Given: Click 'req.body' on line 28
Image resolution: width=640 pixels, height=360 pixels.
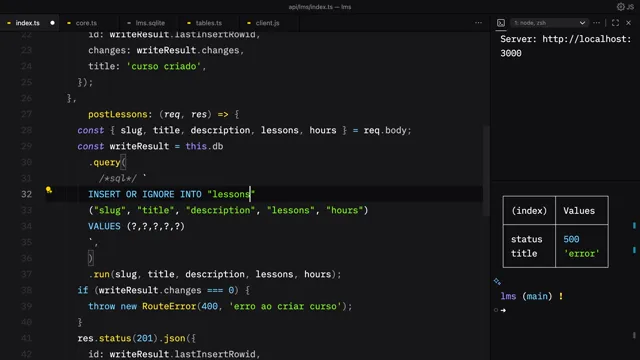Looking at the screenshot, I should (x=385, y=130).
